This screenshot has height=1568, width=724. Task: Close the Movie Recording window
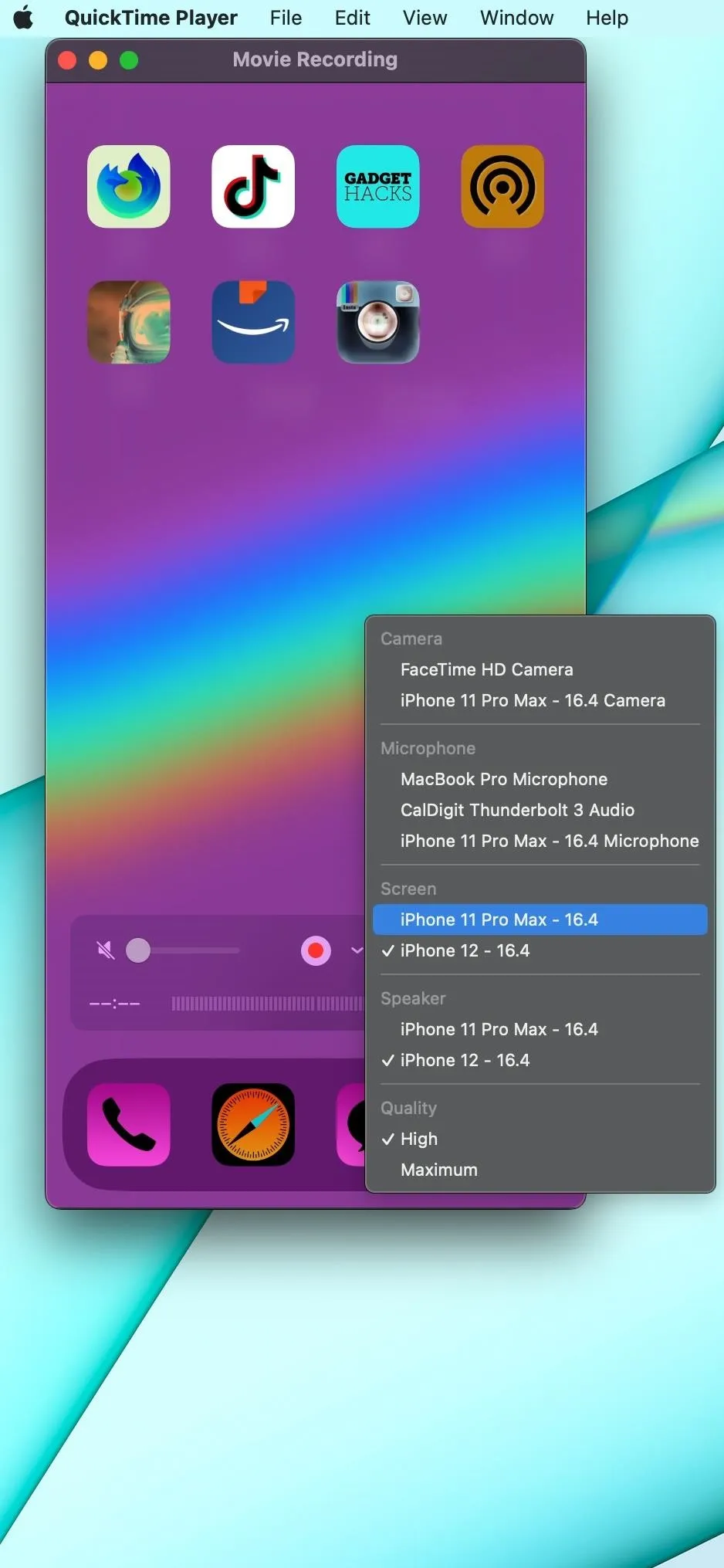[67, 60]
